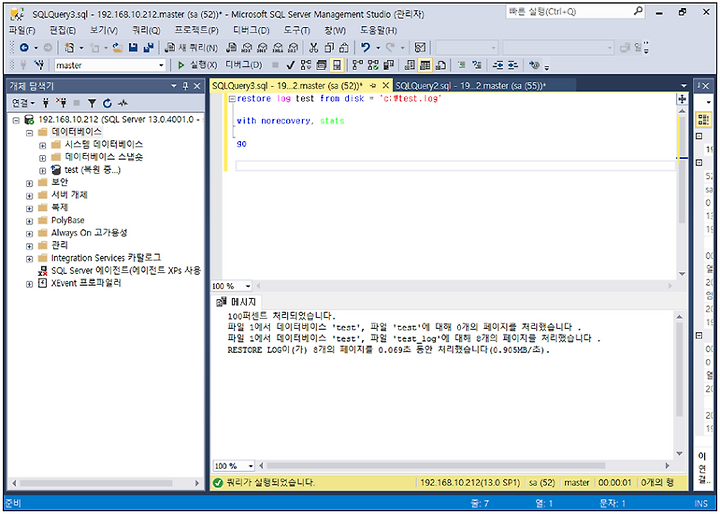Specify values for template parameters icon
The image size is (720, 514).
[x=534, y=65]
